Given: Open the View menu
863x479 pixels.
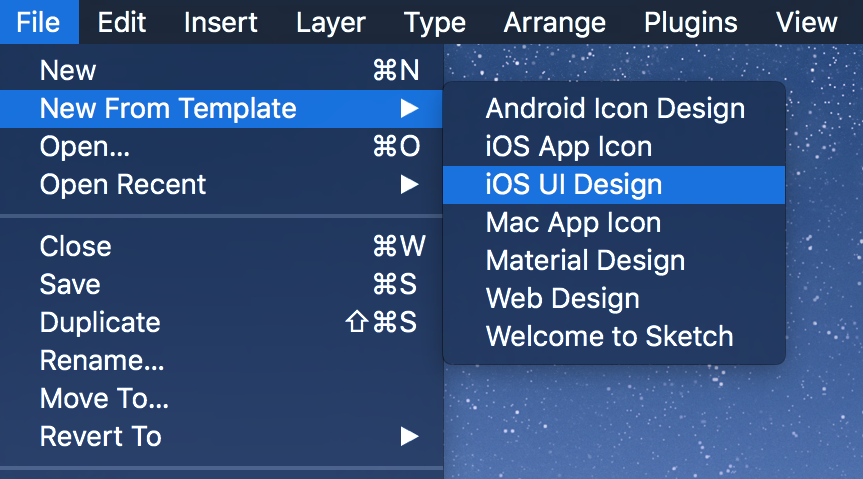Looking at the screenshot, I should click(x=806, y=22).
